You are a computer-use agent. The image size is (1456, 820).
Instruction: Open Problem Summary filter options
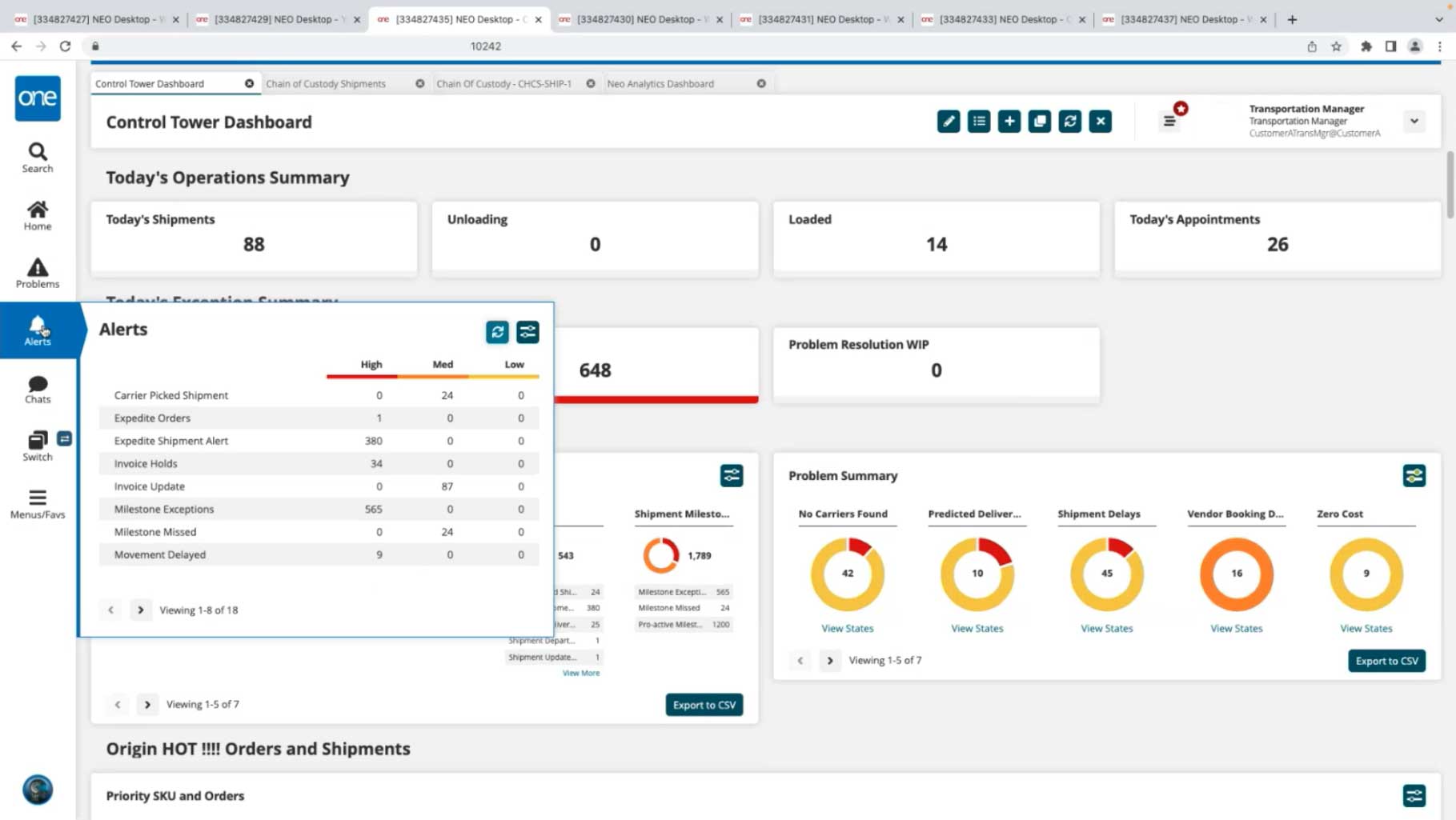[x=1414, y=476]
